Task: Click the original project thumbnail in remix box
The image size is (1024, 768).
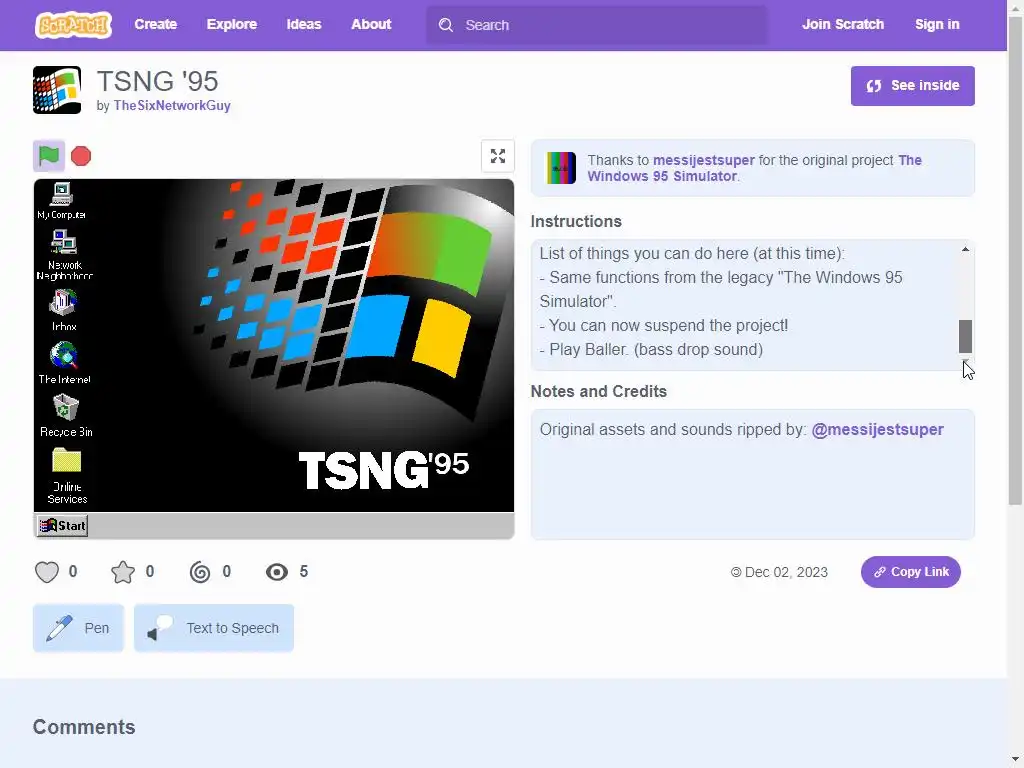Action: (561, 168)
